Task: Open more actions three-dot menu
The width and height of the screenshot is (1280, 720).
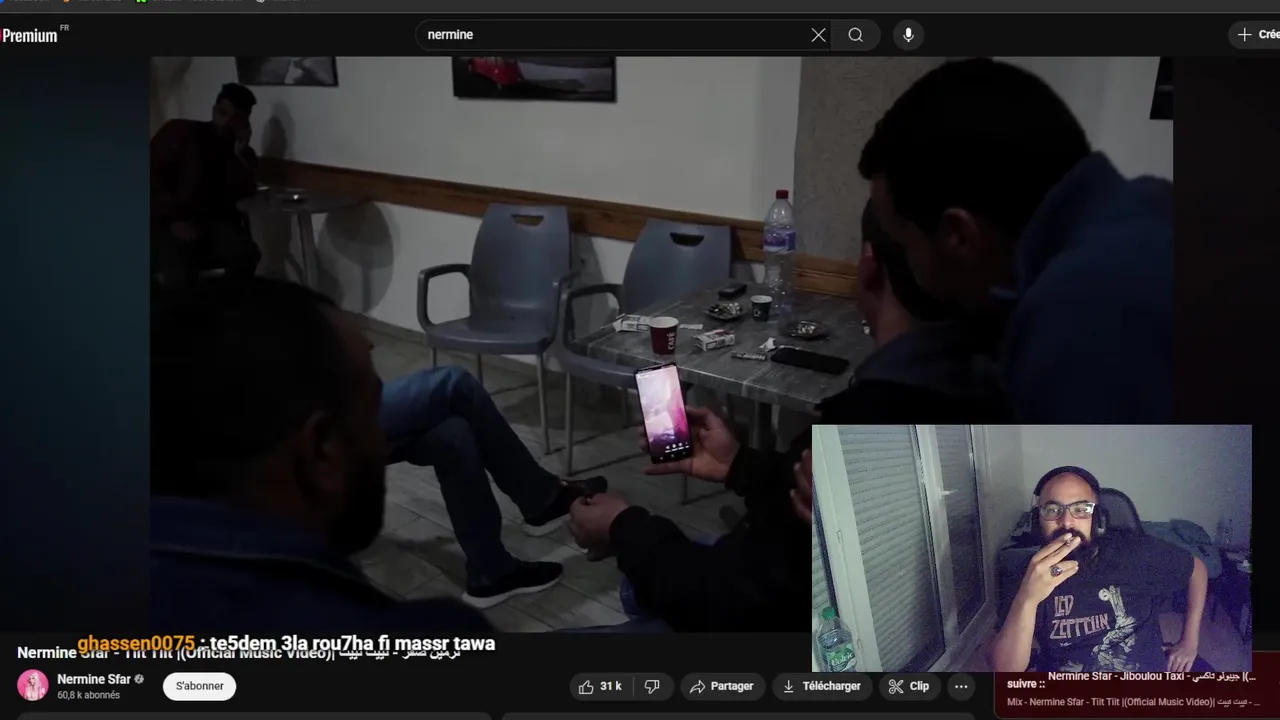Action: pos(961,686)
